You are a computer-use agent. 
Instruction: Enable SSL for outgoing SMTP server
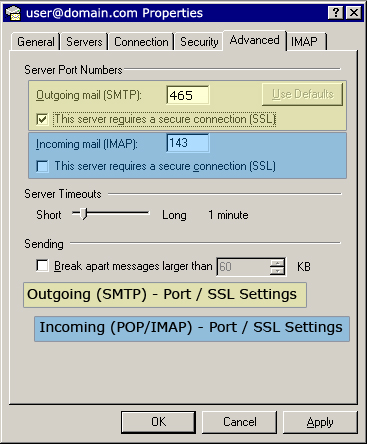tap(42, 119)
